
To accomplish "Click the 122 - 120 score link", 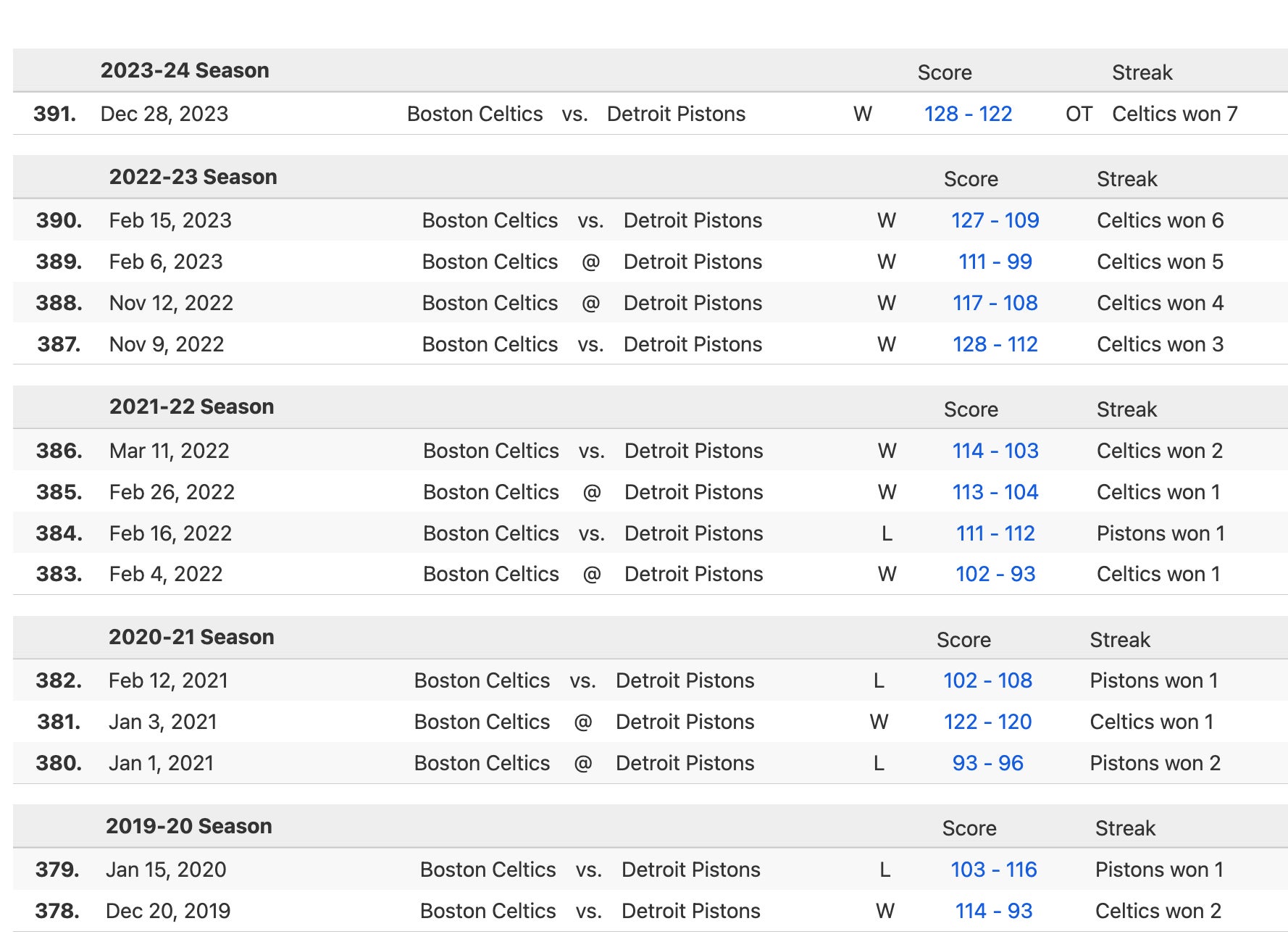I will [x=987, y=722].
